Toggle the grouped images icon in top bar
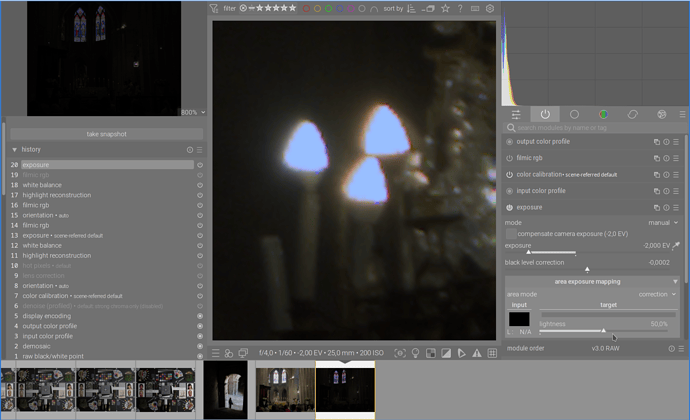 [x=428, y=8]
